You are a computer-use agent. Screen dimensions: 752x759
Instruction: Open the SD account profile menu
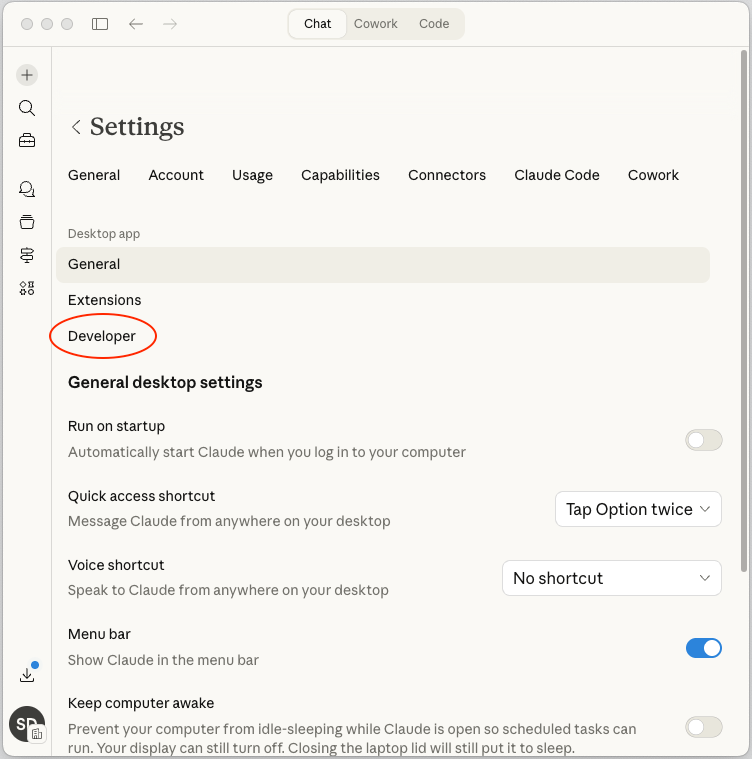(27, 723)
